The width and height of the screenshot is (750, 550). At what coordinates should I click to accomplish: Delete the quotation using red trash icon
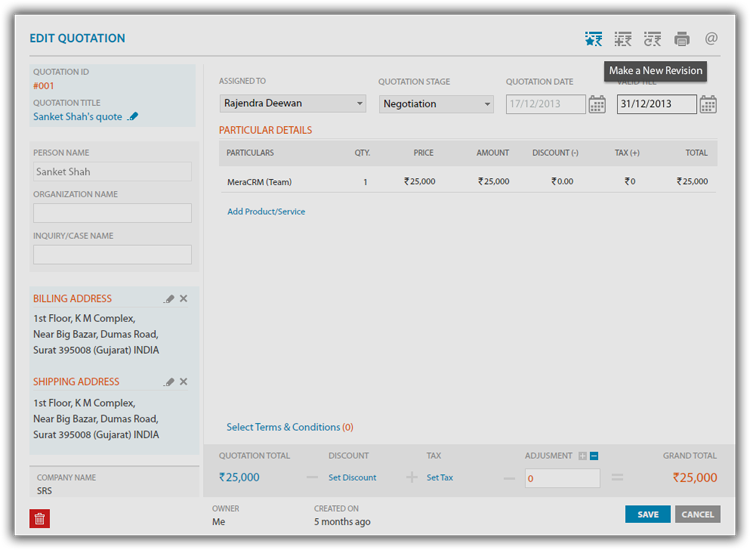click(x=39, y=518)
